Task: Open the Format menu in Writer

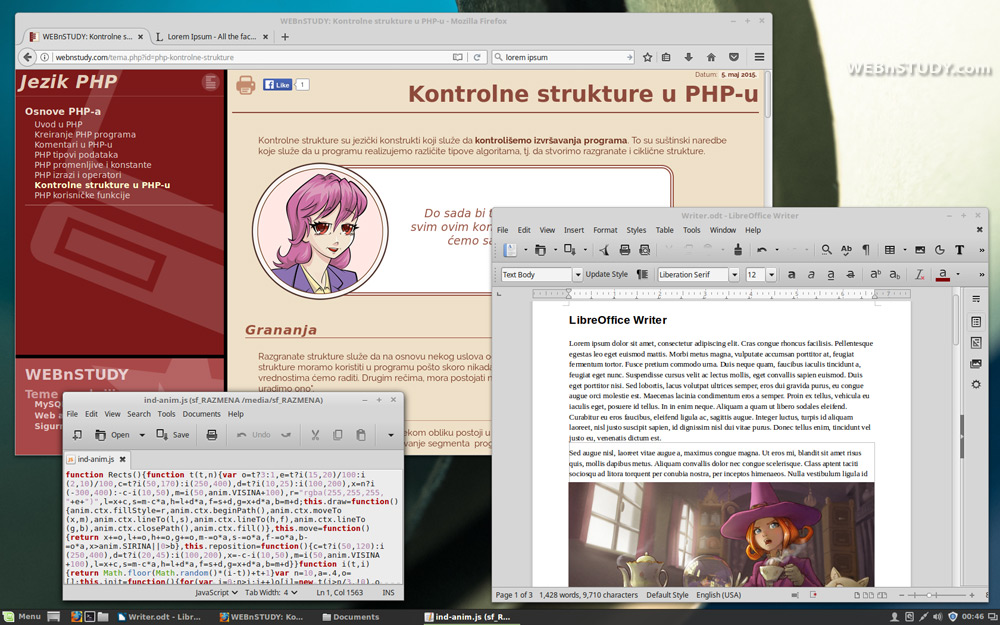Action: pos(605,230)
